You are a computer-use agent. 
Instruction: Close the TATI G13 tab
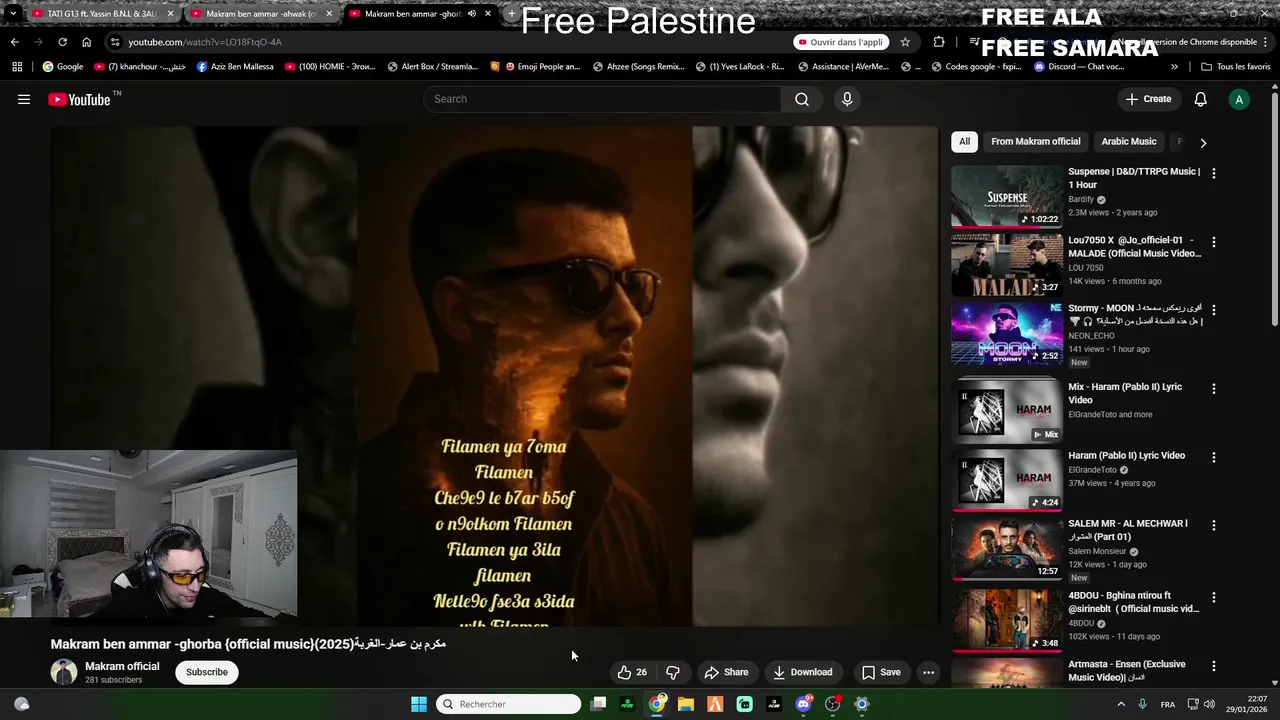pyautogui.click(x=171, y=14)
